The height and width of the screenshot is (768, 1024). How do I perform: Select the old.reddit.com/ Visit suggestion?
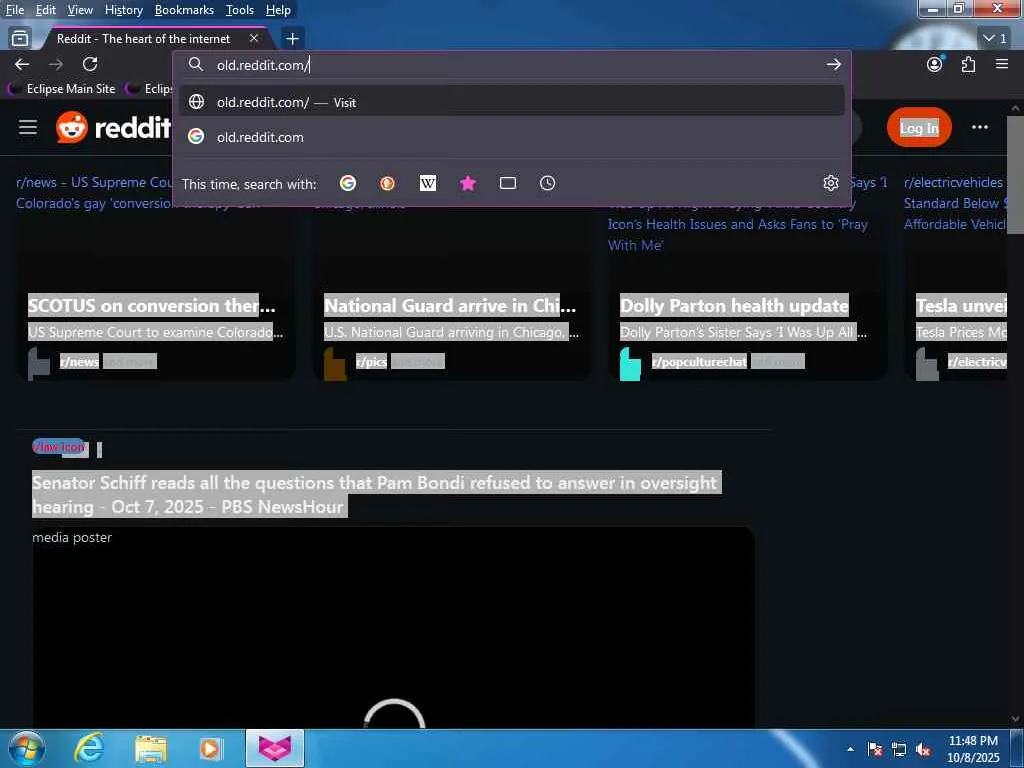(x=511, y=103)
